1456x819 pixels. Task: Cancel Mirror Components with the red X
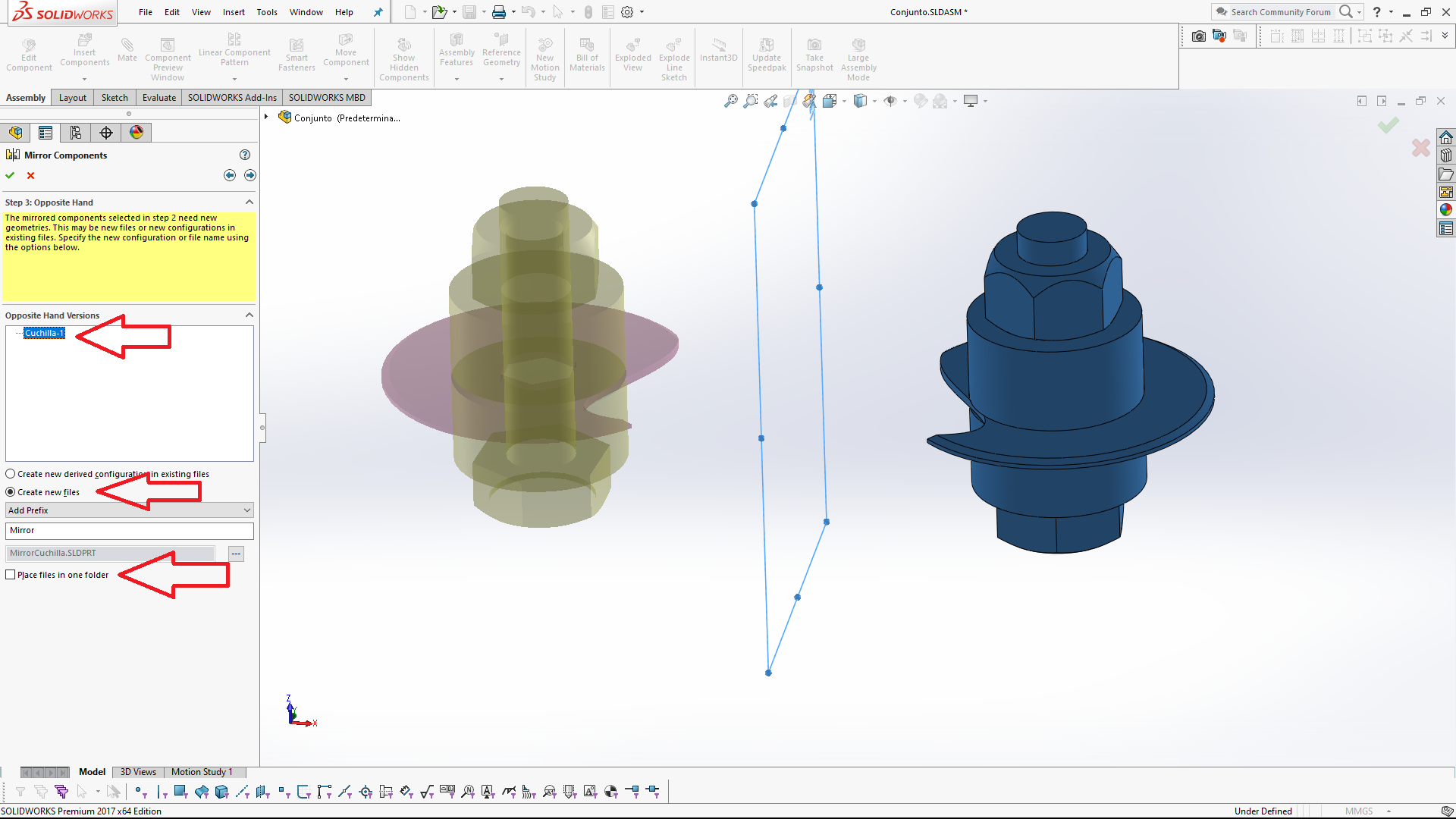pyautogui.click(x=30, y=175)
